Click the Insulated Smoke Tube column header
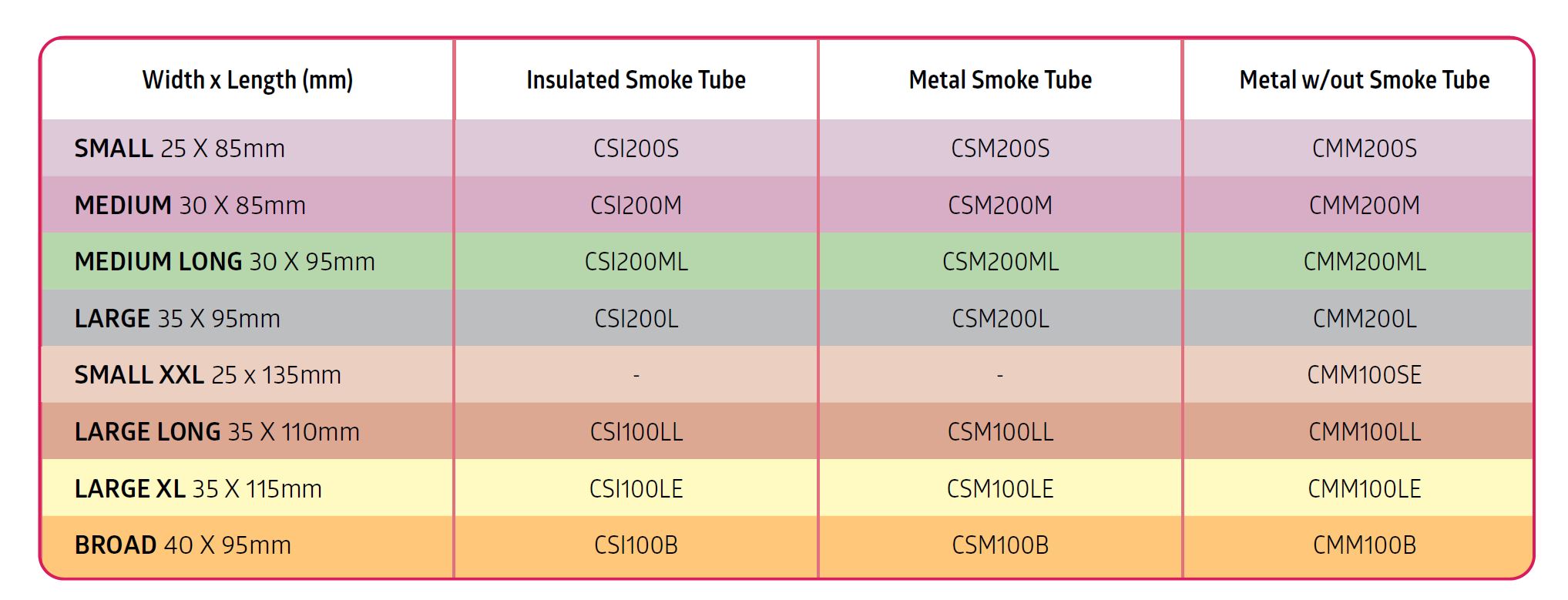Image resolution: width=1568 pixels, height=600 pixels. 636,80
